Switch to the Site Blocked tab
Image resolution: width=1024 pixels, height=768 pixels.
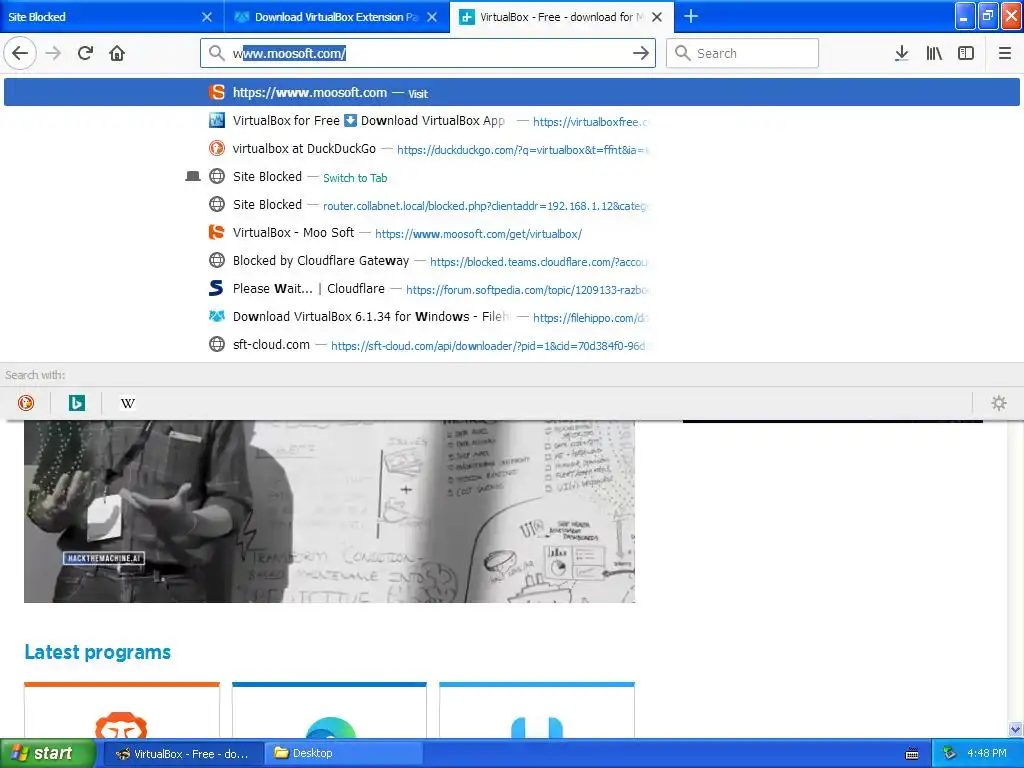(x=112, y=16)
